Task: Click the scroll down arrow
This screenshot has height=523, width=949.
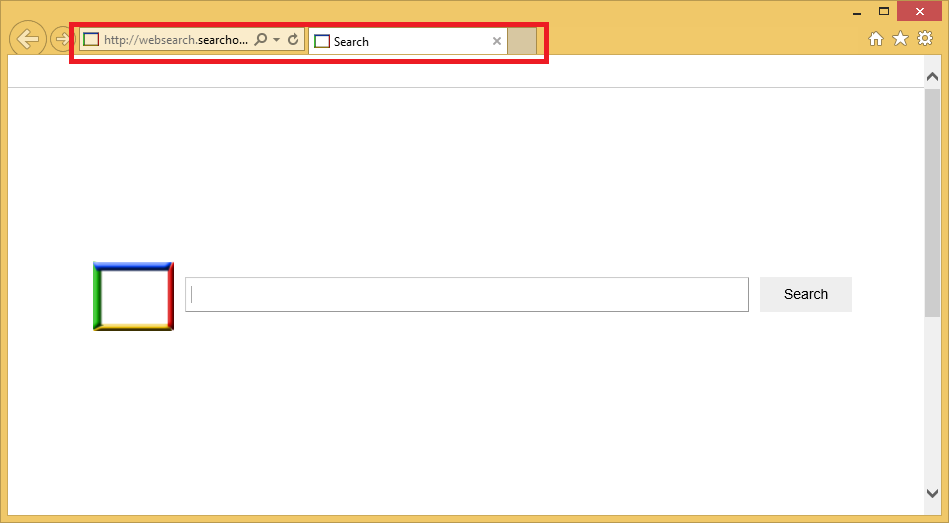Action: [x=932, y=493]
